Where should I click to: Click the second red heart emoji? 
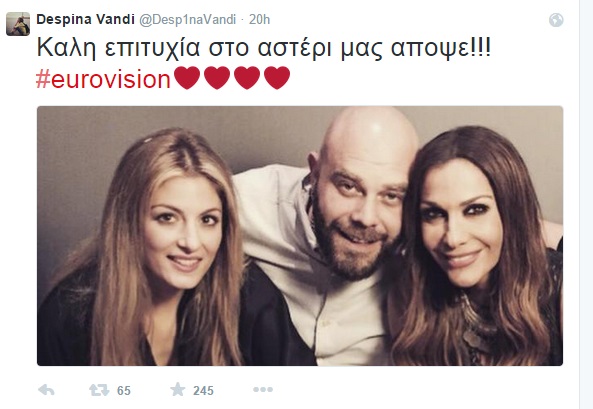pyautogui.click(x=217, y=78)
